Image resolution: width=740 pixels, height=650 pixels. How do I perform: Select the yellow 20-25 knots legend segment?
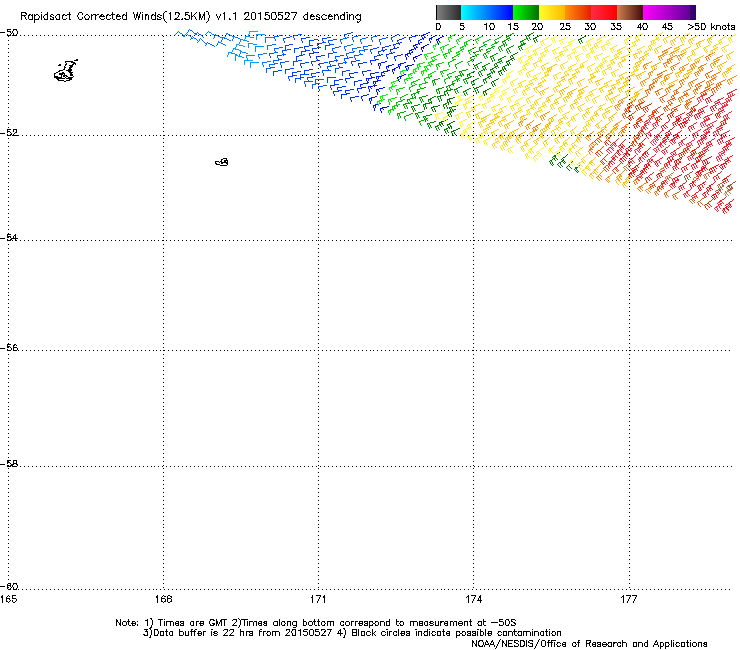[552, 12]
